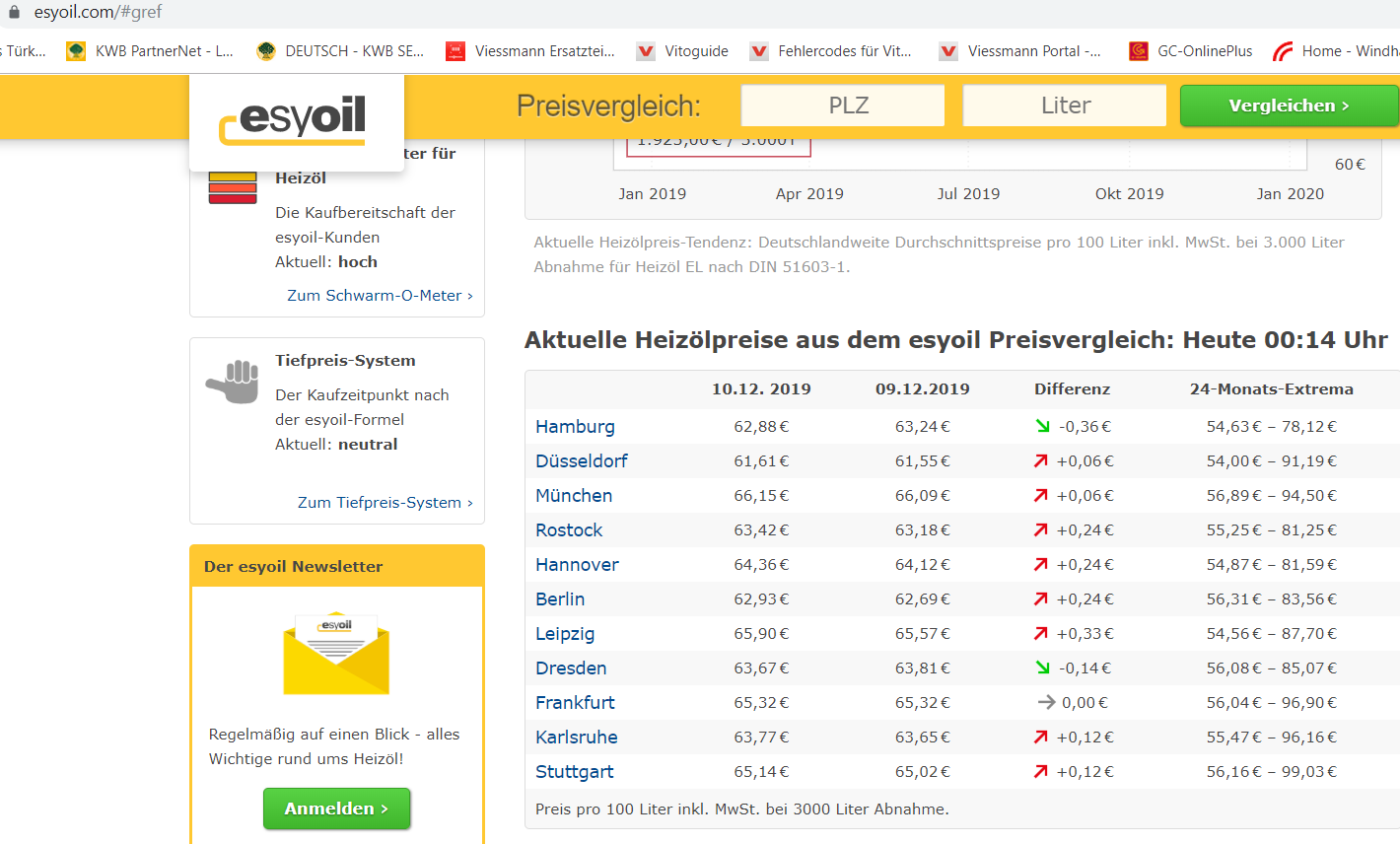Open Viessmann Portal bookmark
1400x844 pixels.
click(1020, 51)
